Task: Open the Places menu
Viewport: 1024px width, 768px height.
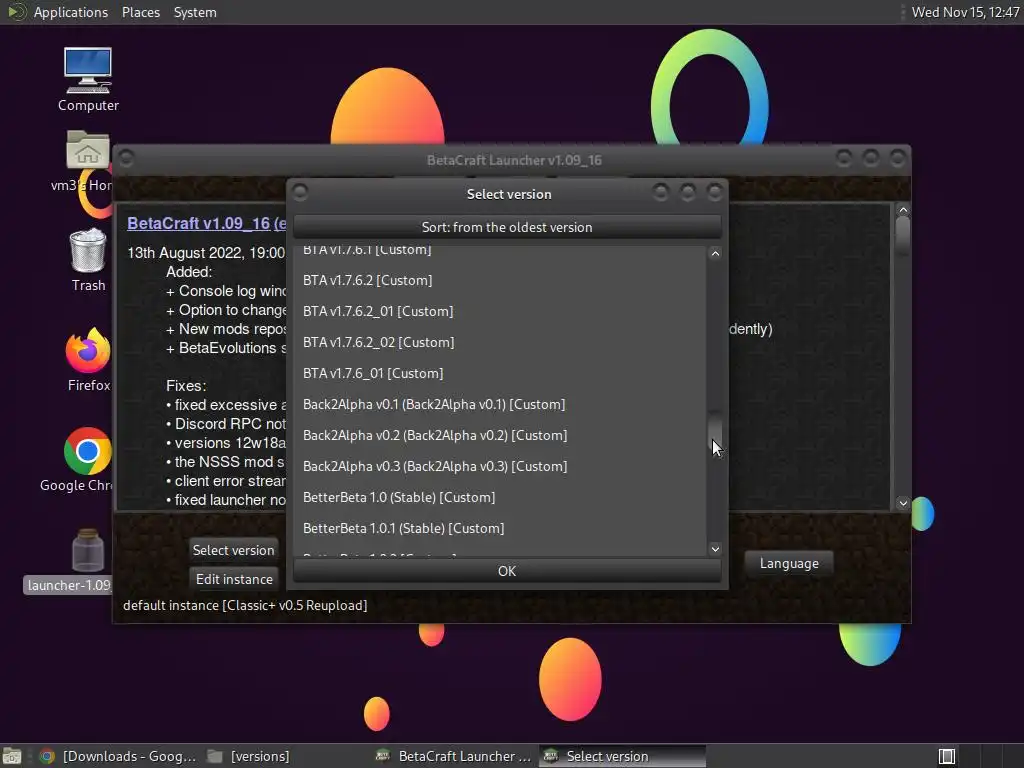Action: [x=140, y=12]
